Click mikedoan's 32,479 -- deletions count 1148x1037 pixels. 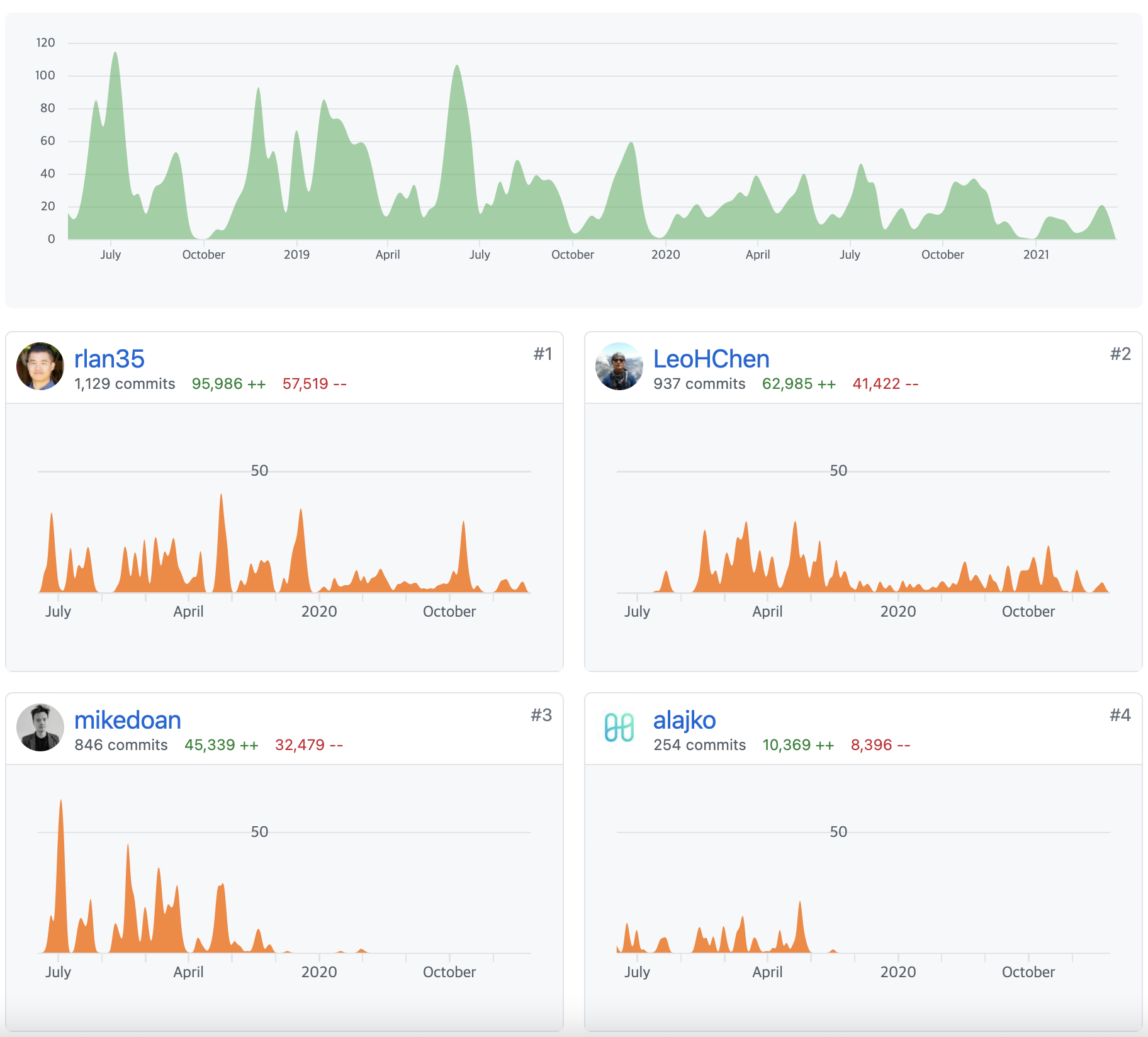tap(309, 745)
